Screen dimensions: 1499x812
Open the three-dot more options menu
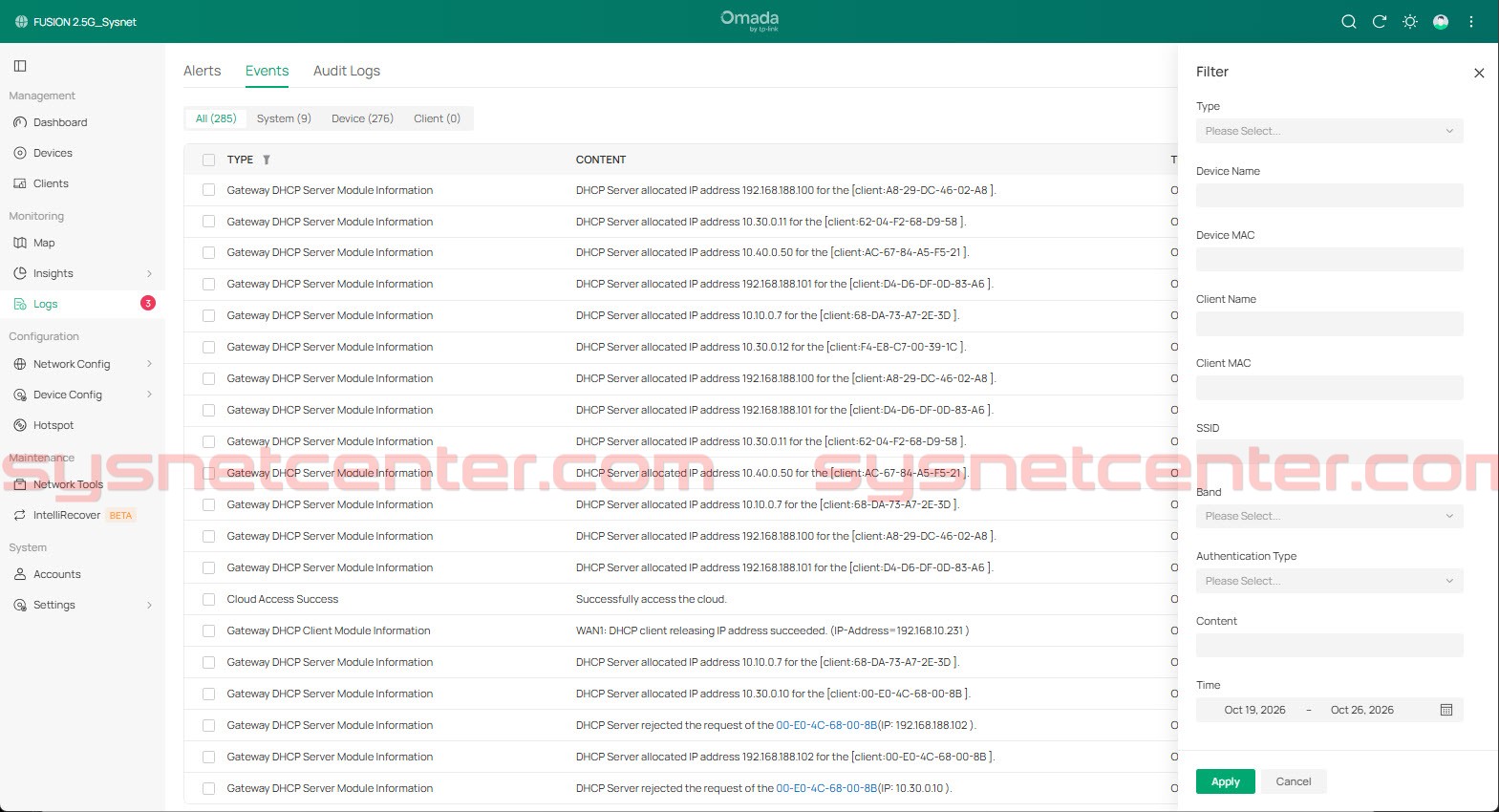[x=1471, y=22]
